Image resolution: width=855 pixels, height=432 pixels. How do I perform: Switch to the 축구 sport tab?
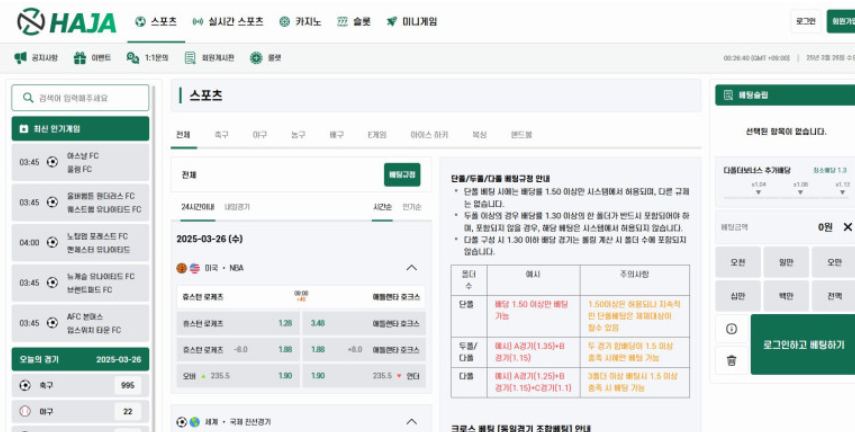pos(221,135)
